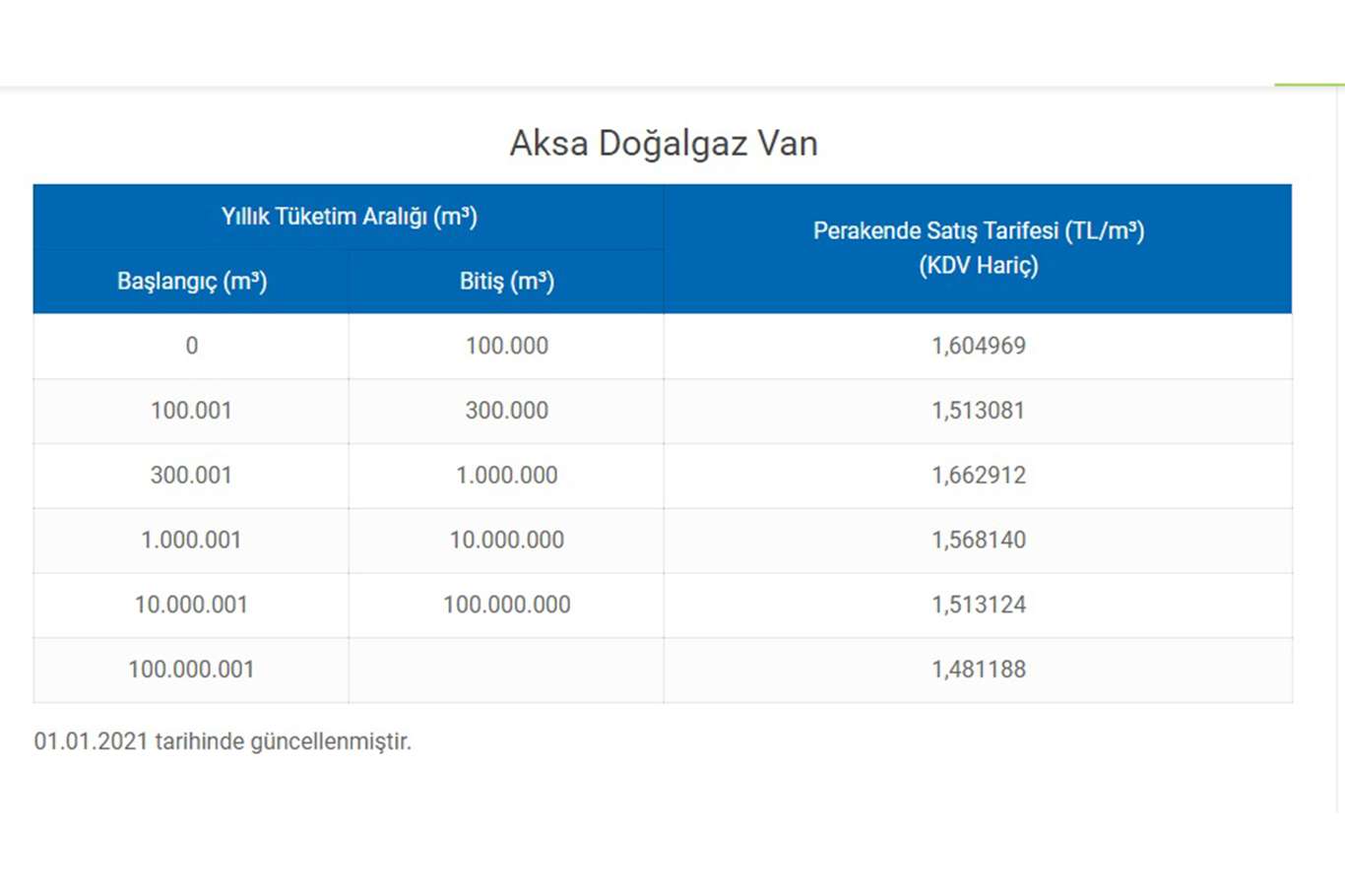Click the 300.000 end cell
The height and width of the screenshot is (896, 1345).
(x=506, y=412)
